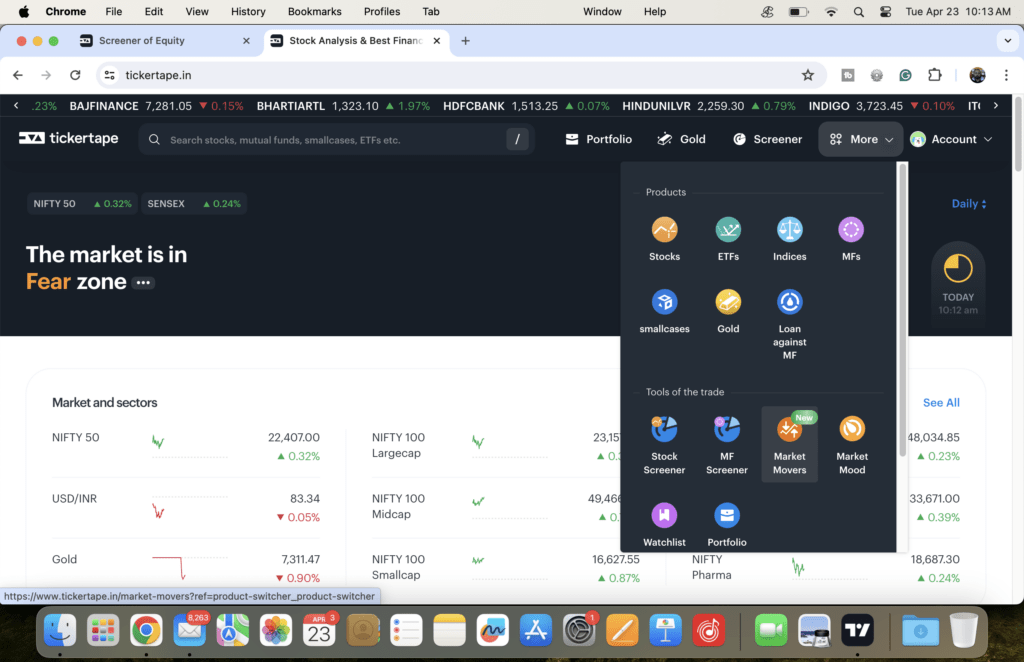Open Bookmarks menu in menu bar
The height and width of the screenshot is (662, 1024).
pos(315,12)
